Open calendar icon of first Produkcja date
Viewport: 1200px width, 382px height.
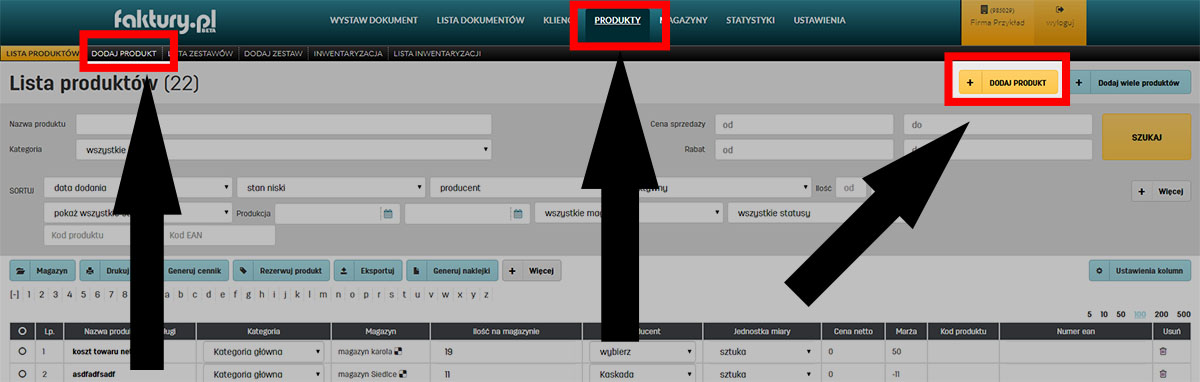(x=387, y=213)
